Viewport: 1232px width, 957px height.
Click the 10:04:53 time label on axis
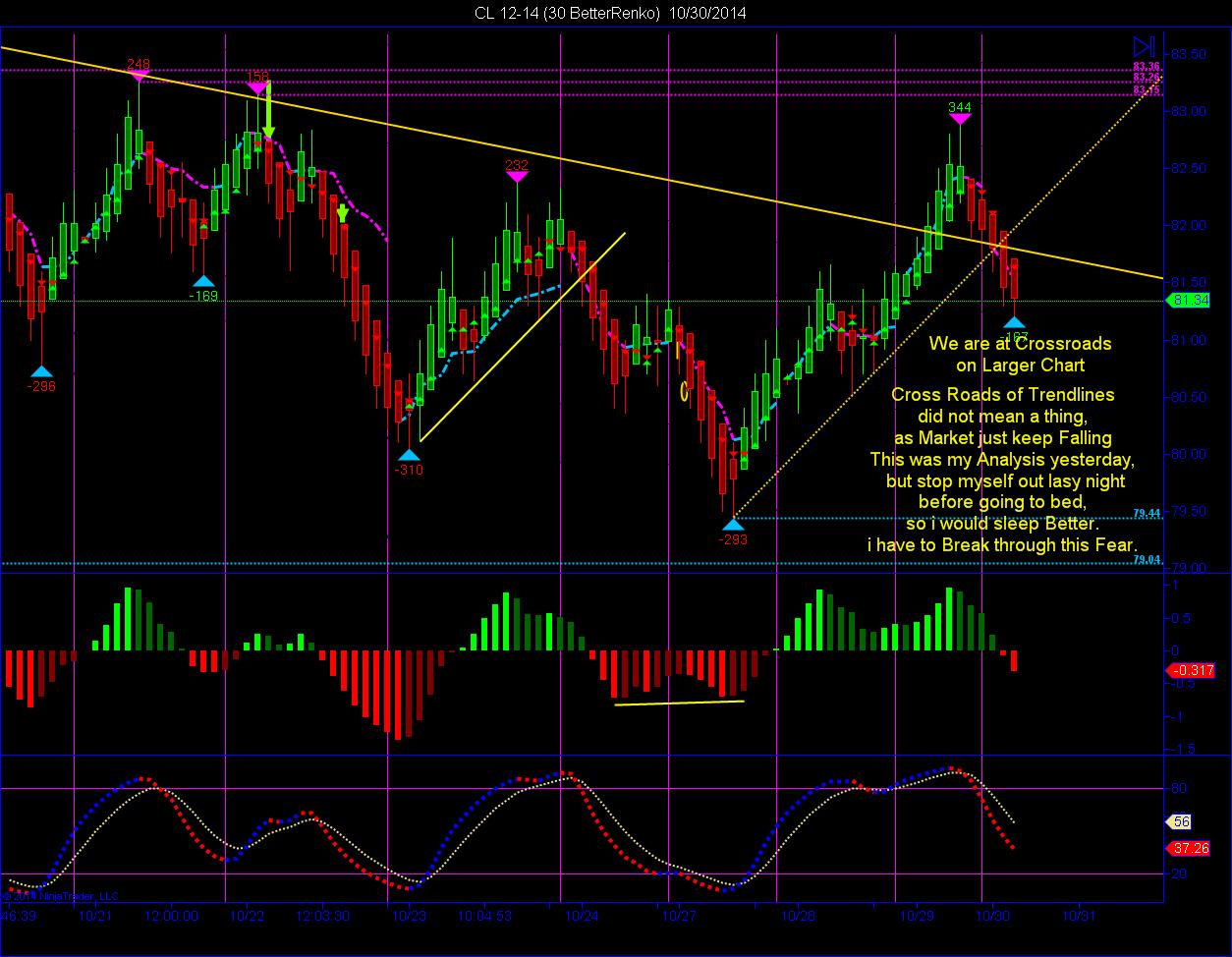click(484, 915)
